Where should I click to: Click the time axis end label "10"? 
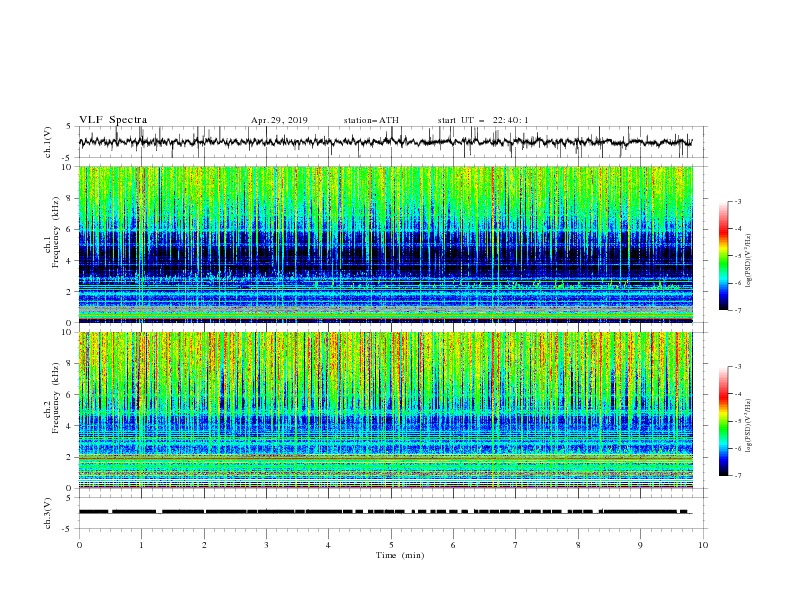(703, 545)
